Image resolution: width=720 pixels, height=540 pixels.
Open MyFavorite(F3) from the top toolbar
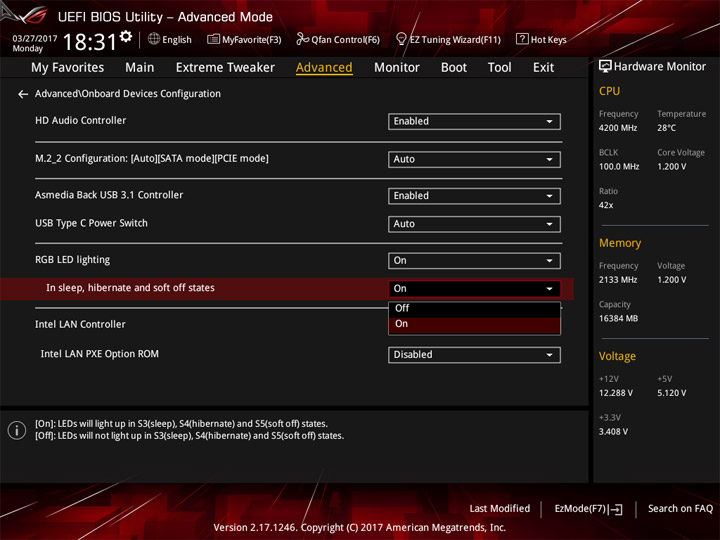(244, 40)
